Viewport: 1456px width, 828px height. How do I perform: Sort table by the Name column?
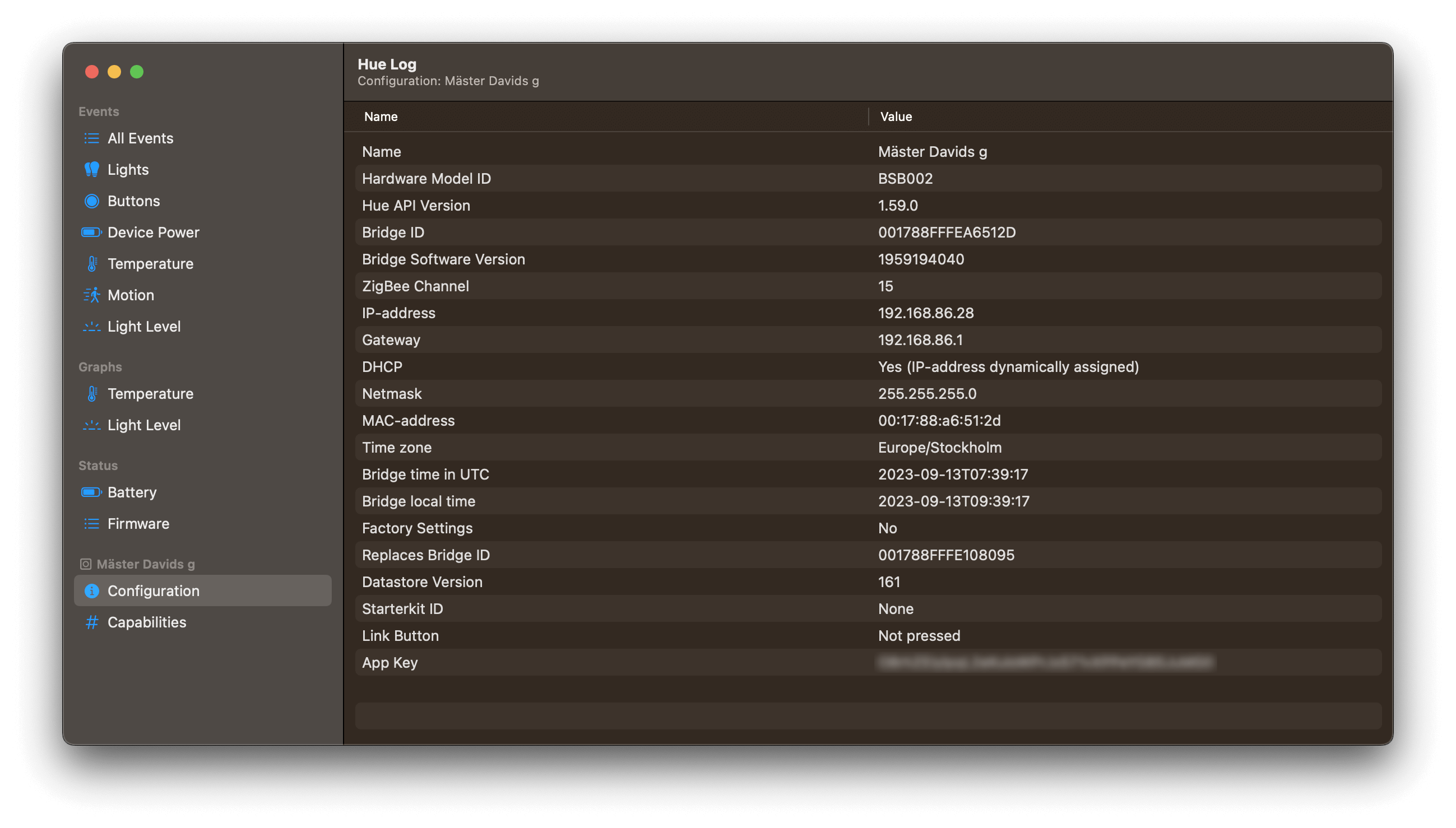tap(381, 117)
